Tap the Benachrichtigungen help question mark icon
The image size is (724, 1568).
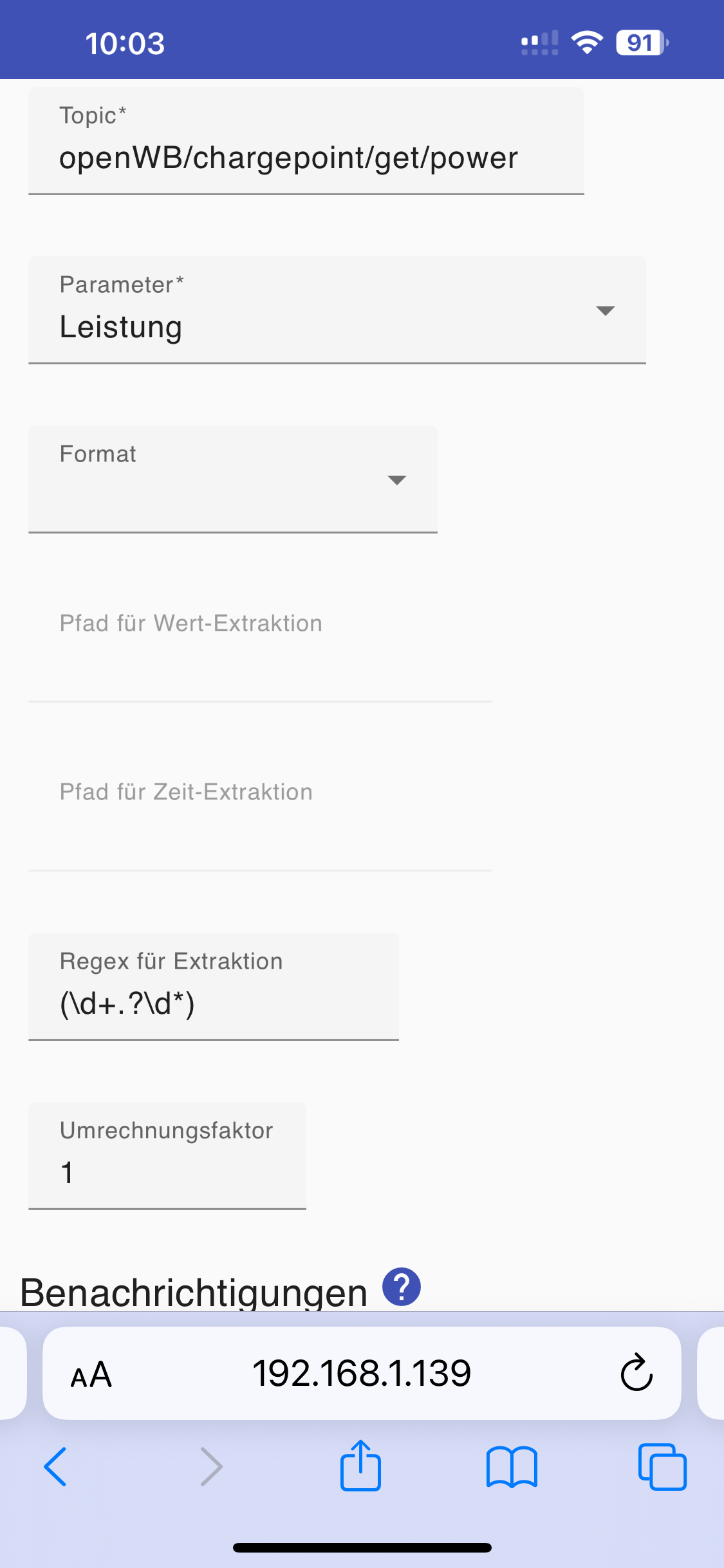(402, 1287)
